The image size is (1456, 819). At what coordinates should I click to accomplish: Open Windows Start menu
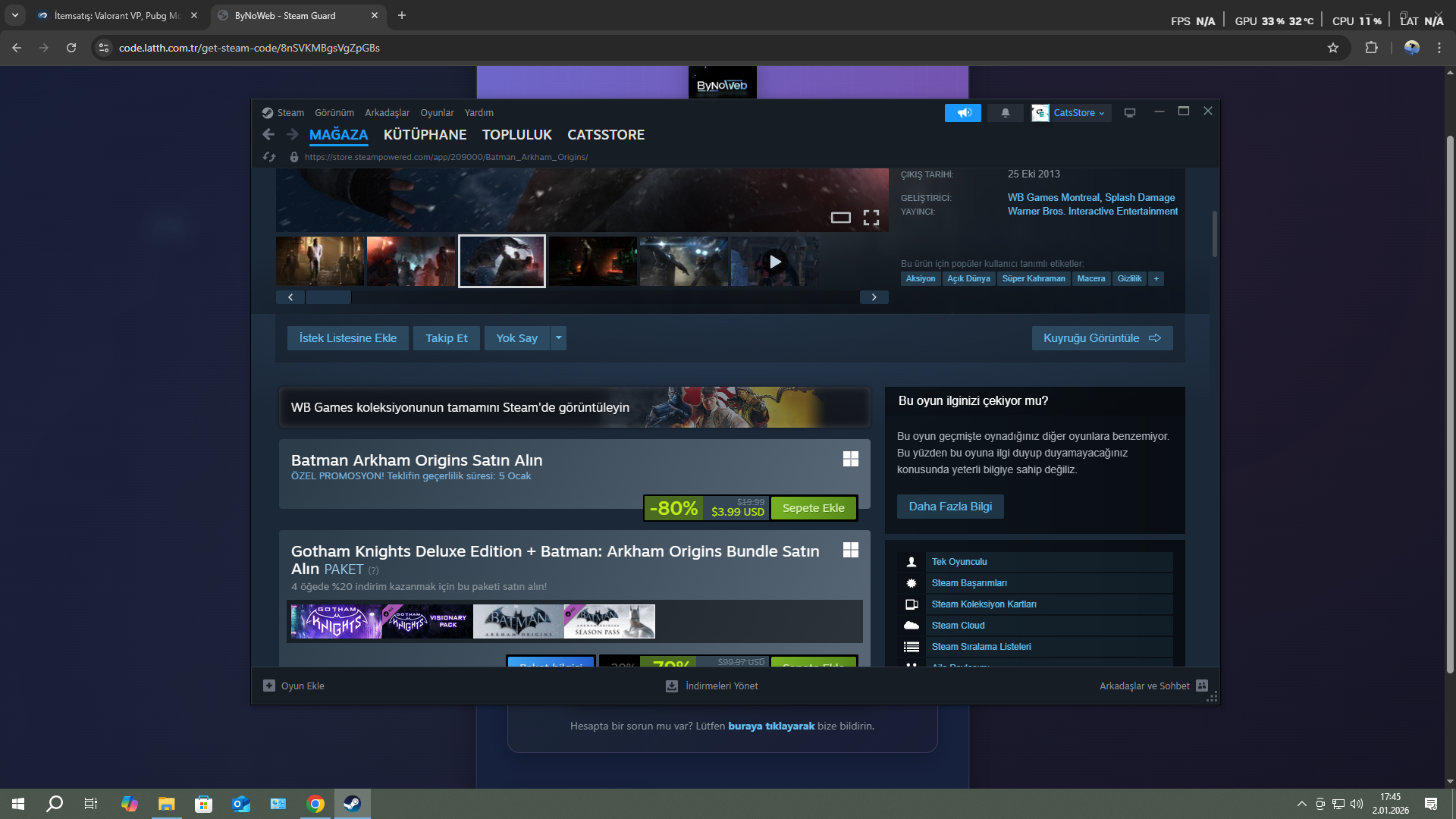(18, 804)
